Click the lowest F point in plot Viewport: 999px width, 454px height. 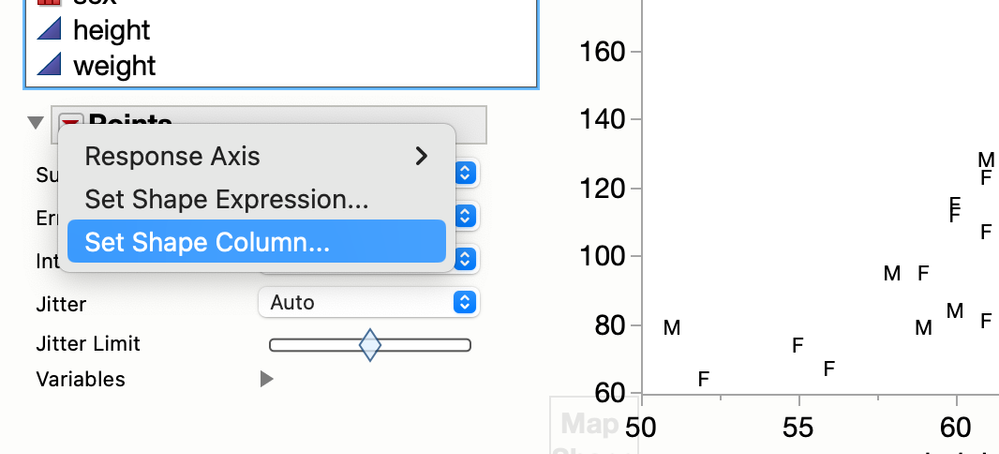tap(703, 380)
